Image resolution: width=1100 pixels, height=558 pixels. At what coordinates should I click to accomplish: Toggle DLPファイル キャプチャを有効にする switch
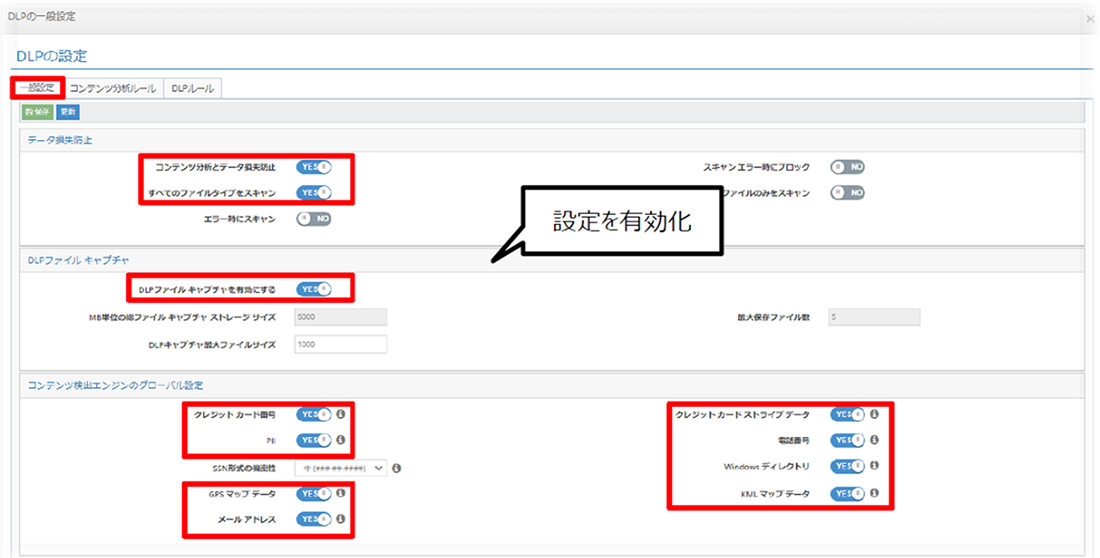coord(313,289)
